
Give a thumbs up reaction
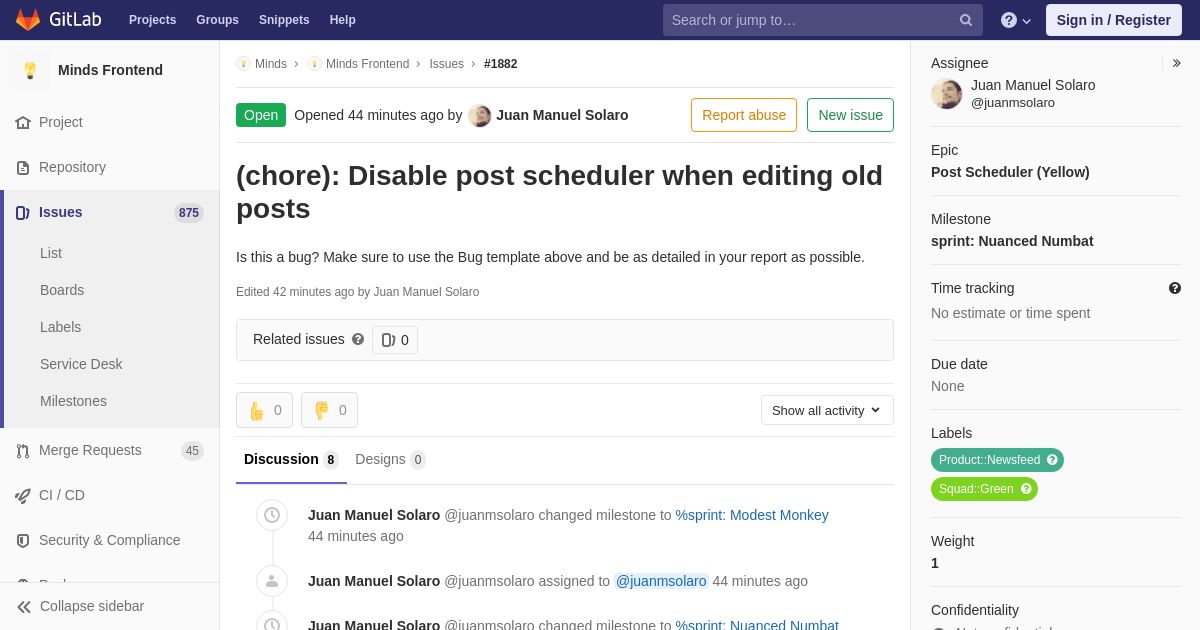(264, 410)
